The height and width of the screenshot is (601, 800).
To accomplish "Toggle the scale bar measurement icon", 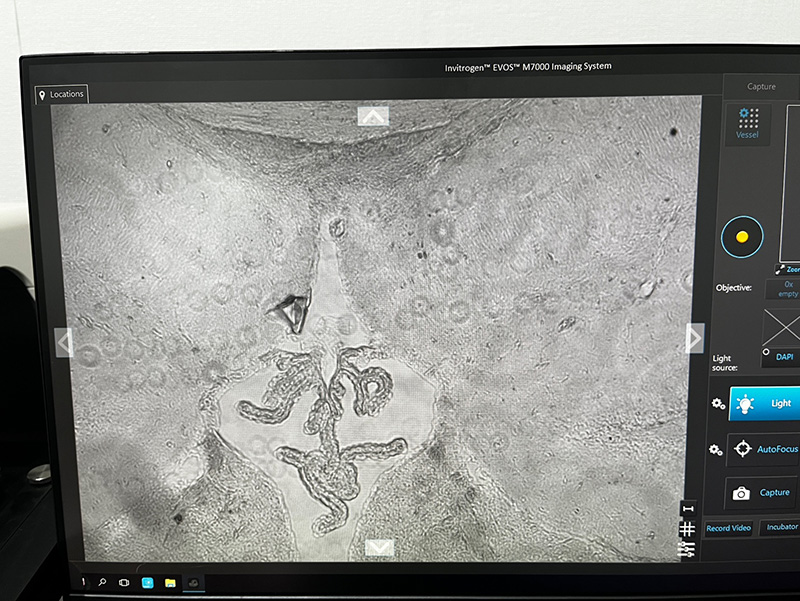I will tap(687, 510).
